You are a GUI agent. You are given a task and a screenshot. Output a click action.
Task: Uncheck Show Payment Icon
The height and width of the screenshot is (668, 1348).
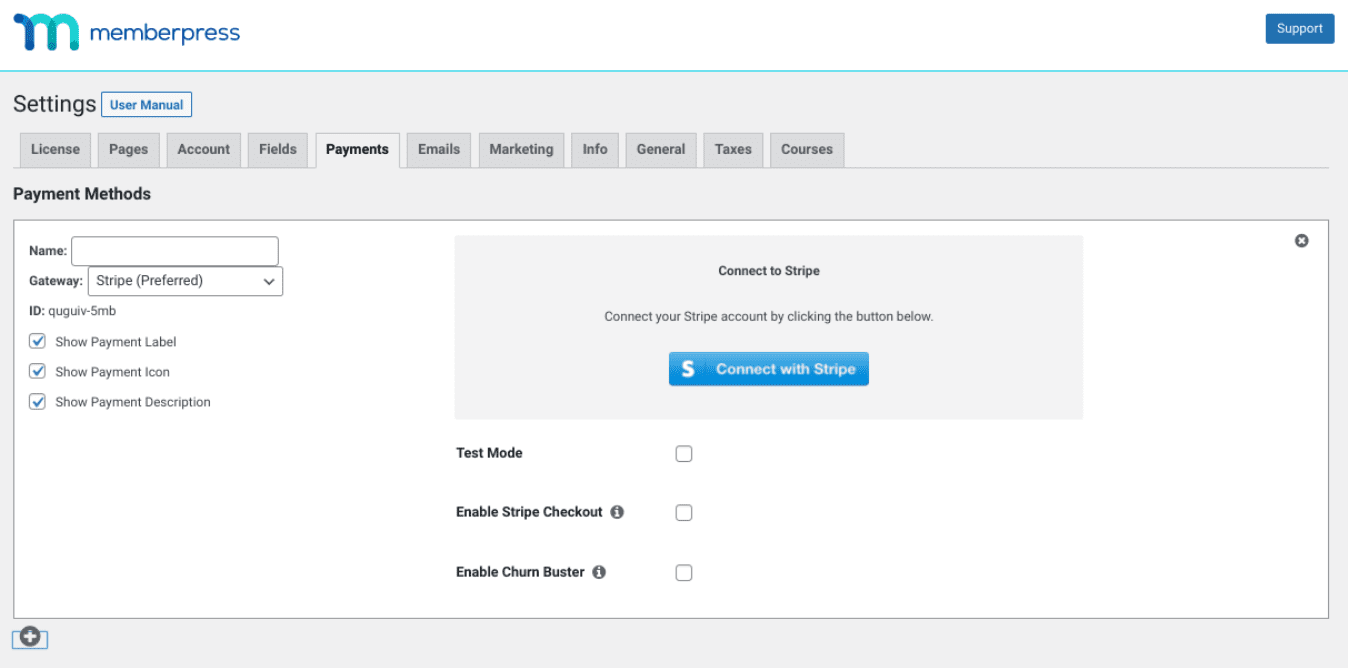37,371
